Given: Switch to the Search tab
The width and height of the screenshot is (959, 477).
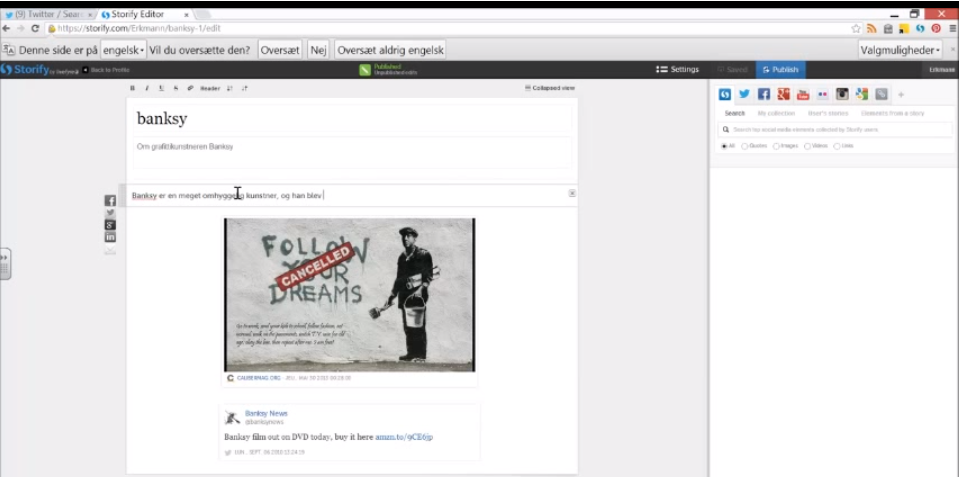Looking at the screenshot, I should coord(735,113).
